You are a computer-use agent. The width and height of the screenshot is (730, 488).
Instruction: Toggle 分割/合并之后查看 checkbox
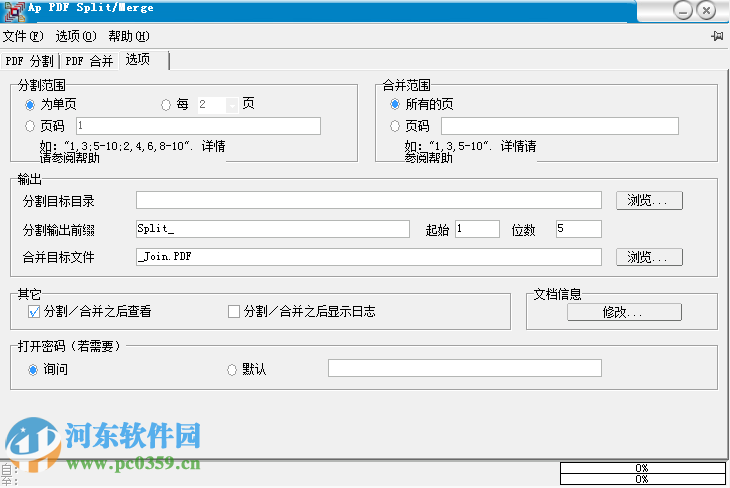(x=34, y=312)
